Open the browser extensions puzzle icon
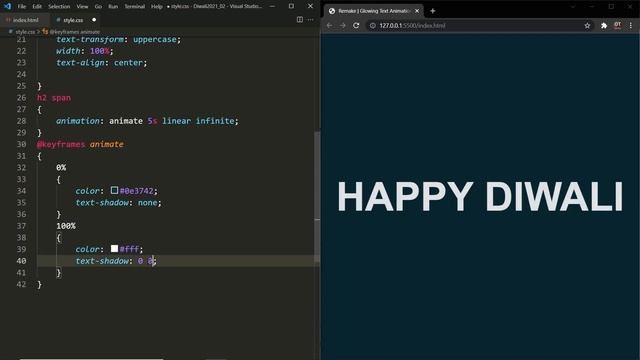 [604, 25]
